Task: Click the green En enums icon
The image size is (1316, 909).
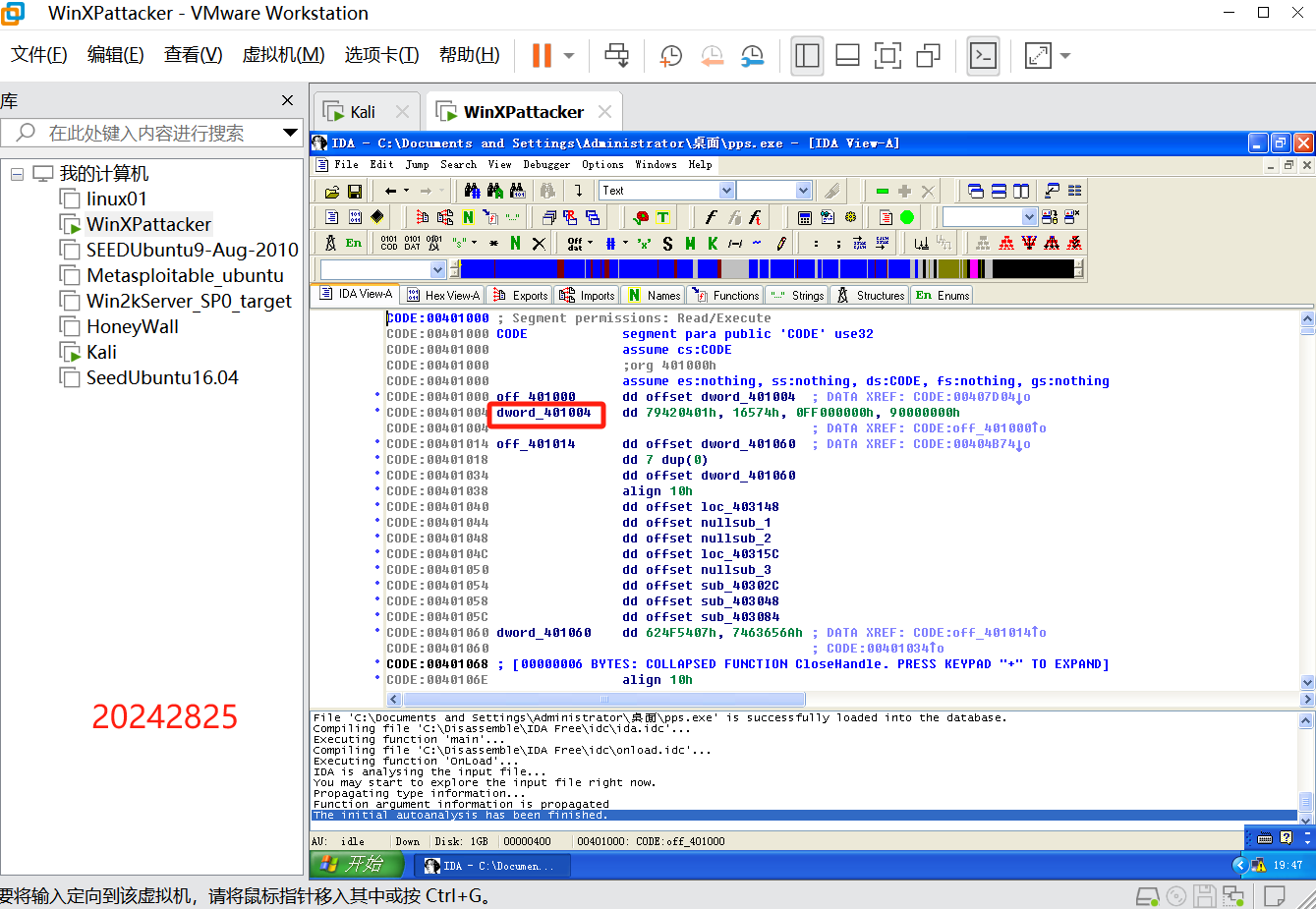Action: coord(354,243)
